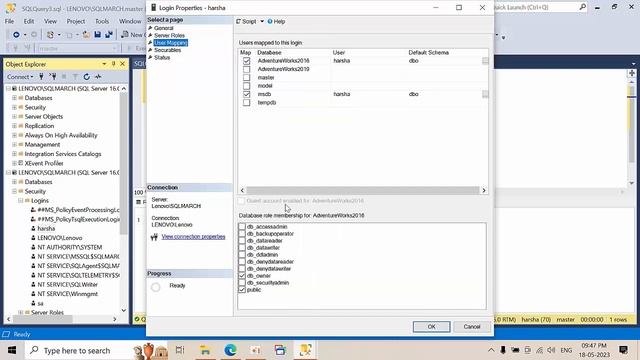Open Object Explorer window position dropdown
640x360 pixels.
[x=104, y=64]
